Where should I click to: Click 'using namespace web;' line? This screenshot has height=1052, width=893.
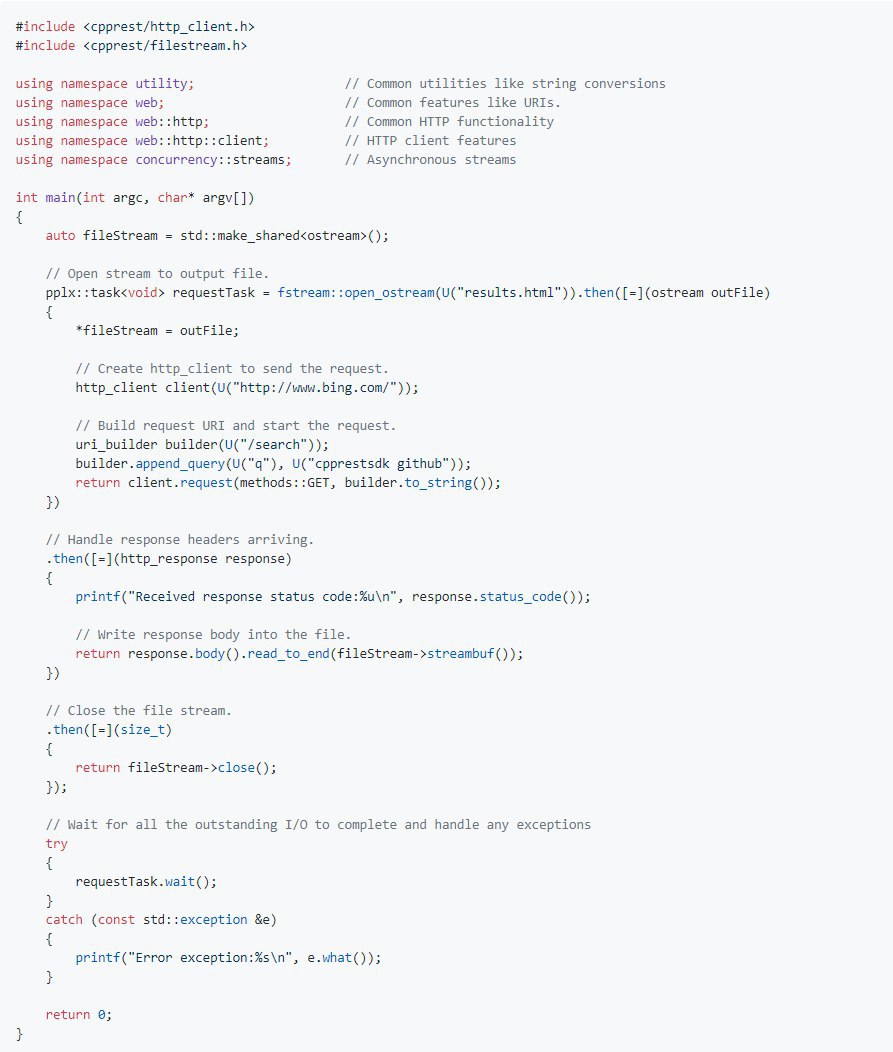[90, 103]
